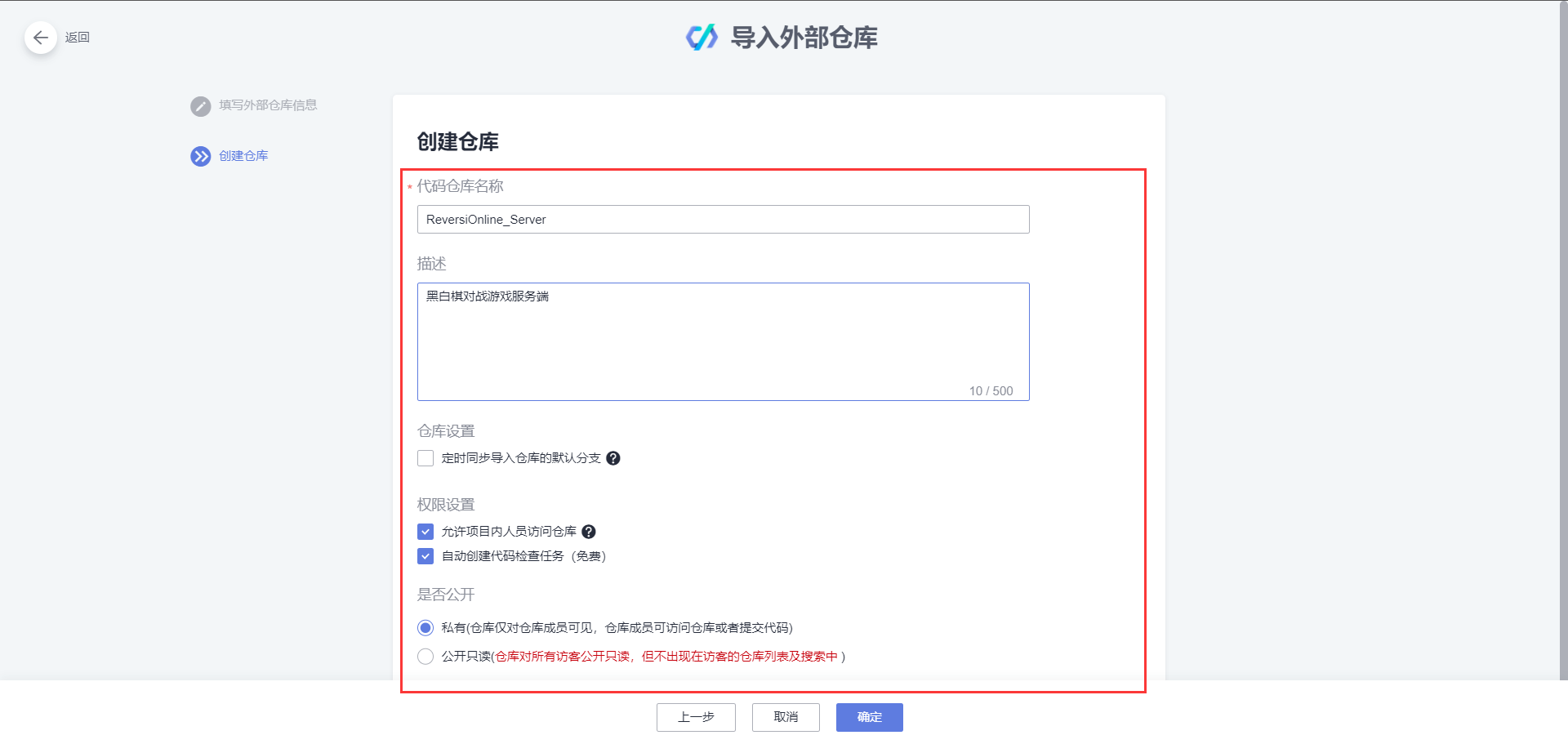Disable 自动创建代码检查任务（免费）
Viewport: 1568px width, 753px height.
click(x=425, y=556)
